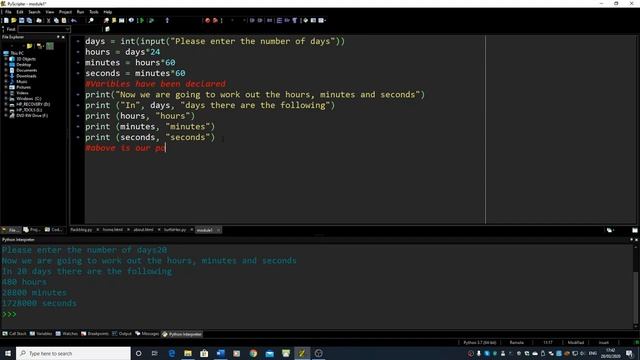This screenshot has width=640, height=360.
Task: Open the Breakpoints panel tab
Action: click(95, 334)
